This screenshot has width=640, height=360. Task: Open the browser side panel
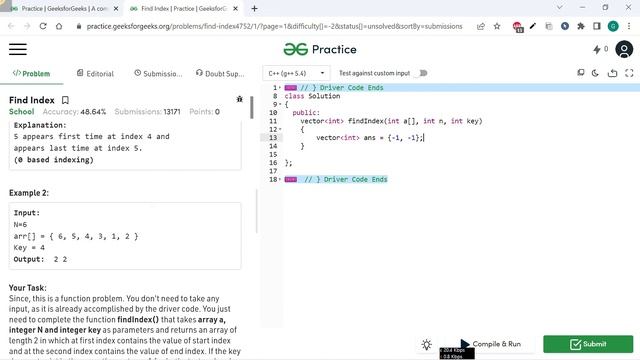click(x=597, y=26)
